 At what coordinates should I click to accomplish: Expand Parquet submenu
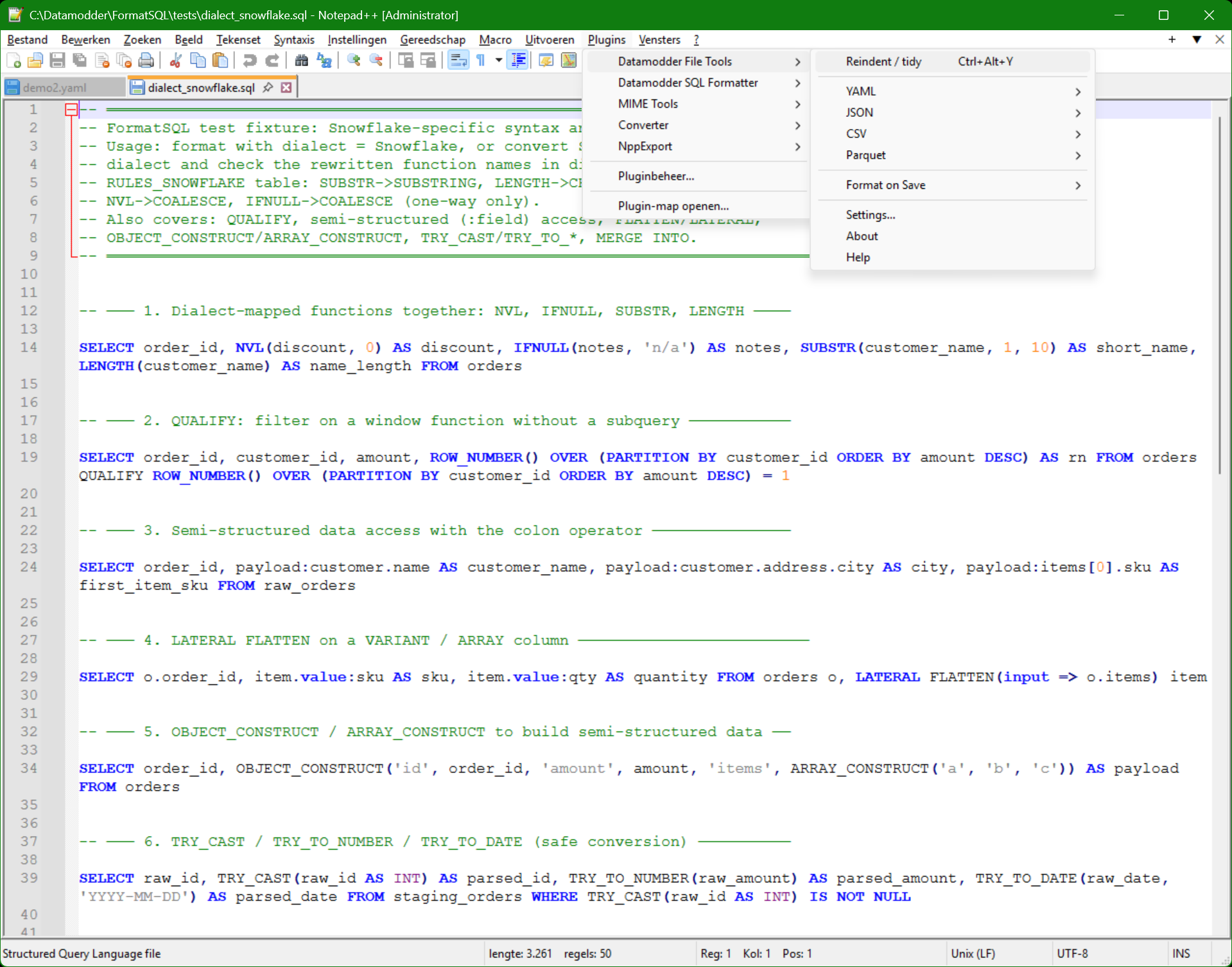tap(952, 155)
